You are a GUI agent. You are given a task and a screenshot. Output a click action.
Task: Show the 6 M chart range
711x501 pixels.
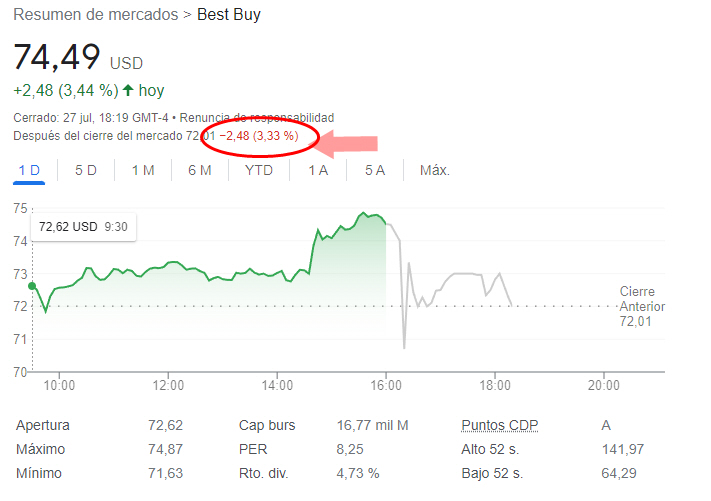(199, 170)
